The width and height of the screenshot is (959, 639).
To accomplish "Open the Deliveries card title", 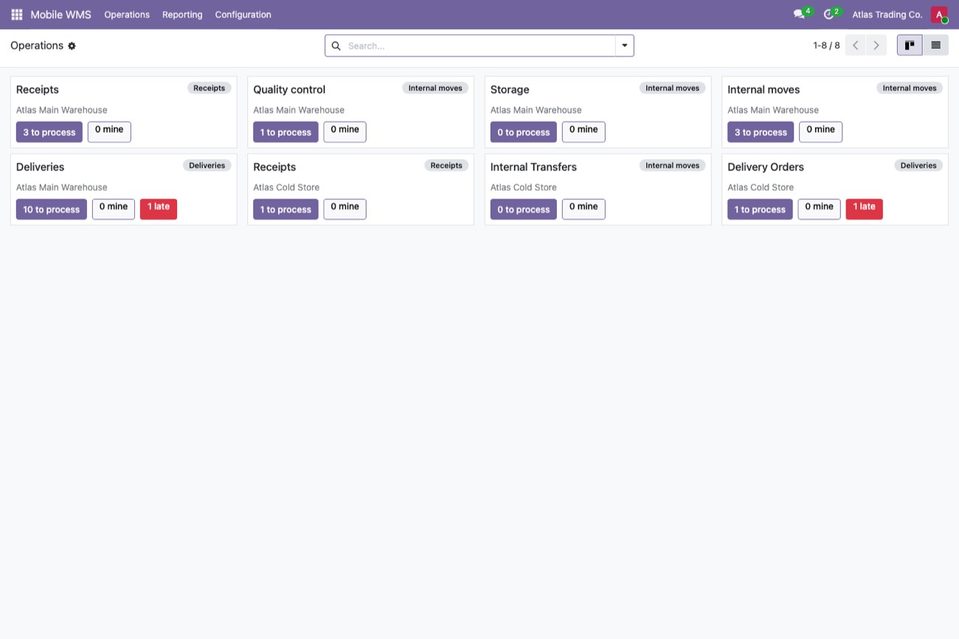I will [x=40, y=167].
